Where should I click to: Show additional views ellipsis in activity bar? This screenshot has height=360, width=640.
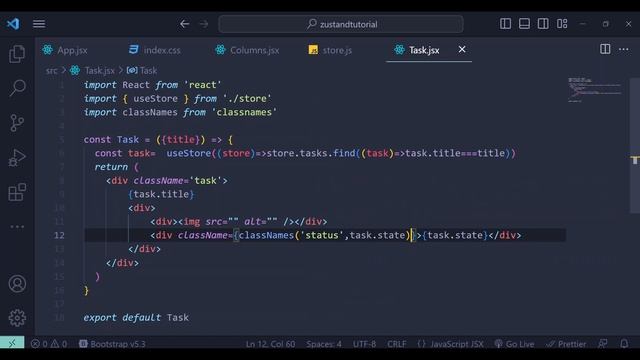[x=17, y=227]
